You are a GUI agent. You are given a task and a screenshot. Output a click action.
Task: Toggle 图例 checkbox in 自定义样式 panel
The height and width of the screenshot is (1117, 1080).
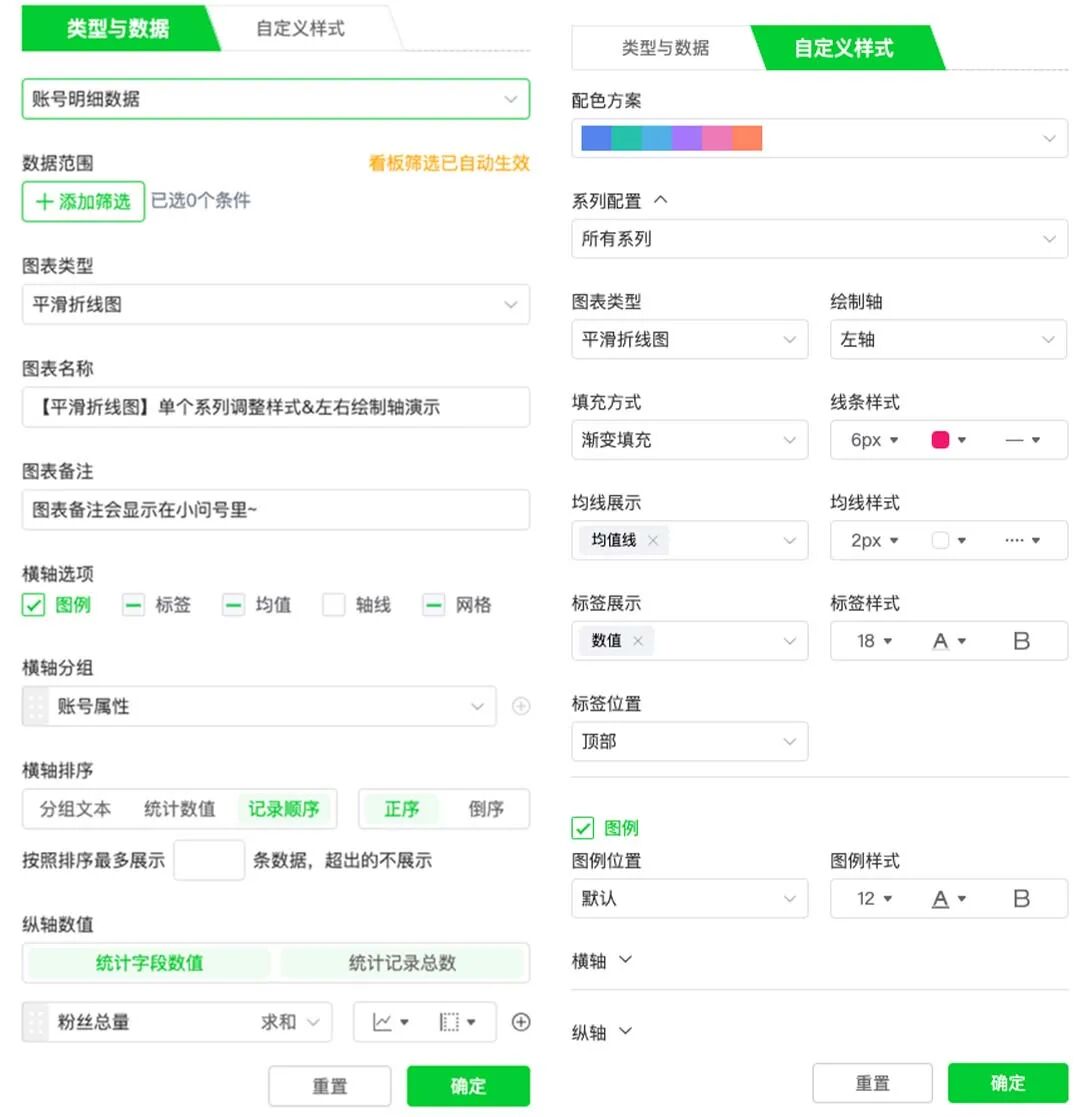click(x=582, y=828)
